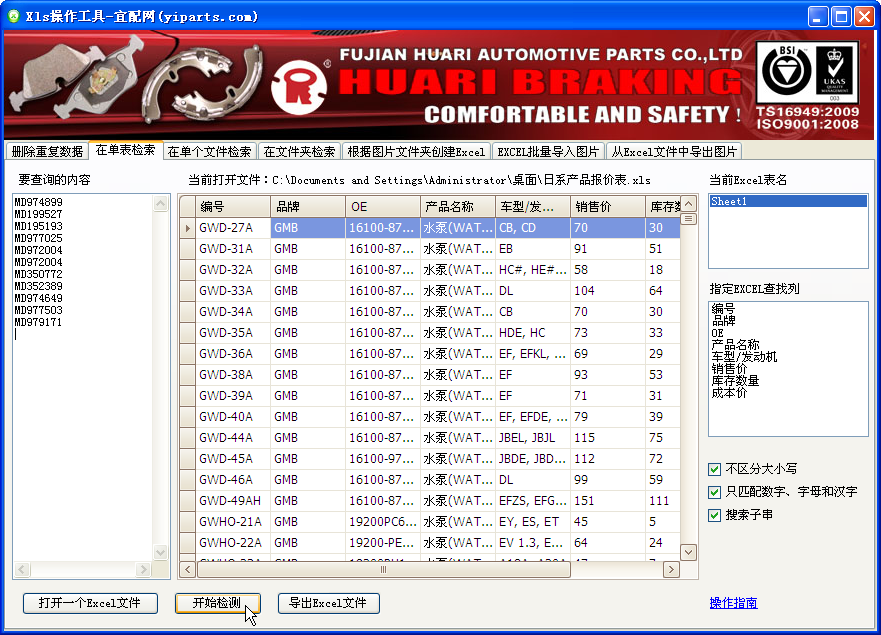This screenshot has height=635, width=881.
Task: Click the row selector arrow beside GWD-27A
Action: (x=188, y=228)
